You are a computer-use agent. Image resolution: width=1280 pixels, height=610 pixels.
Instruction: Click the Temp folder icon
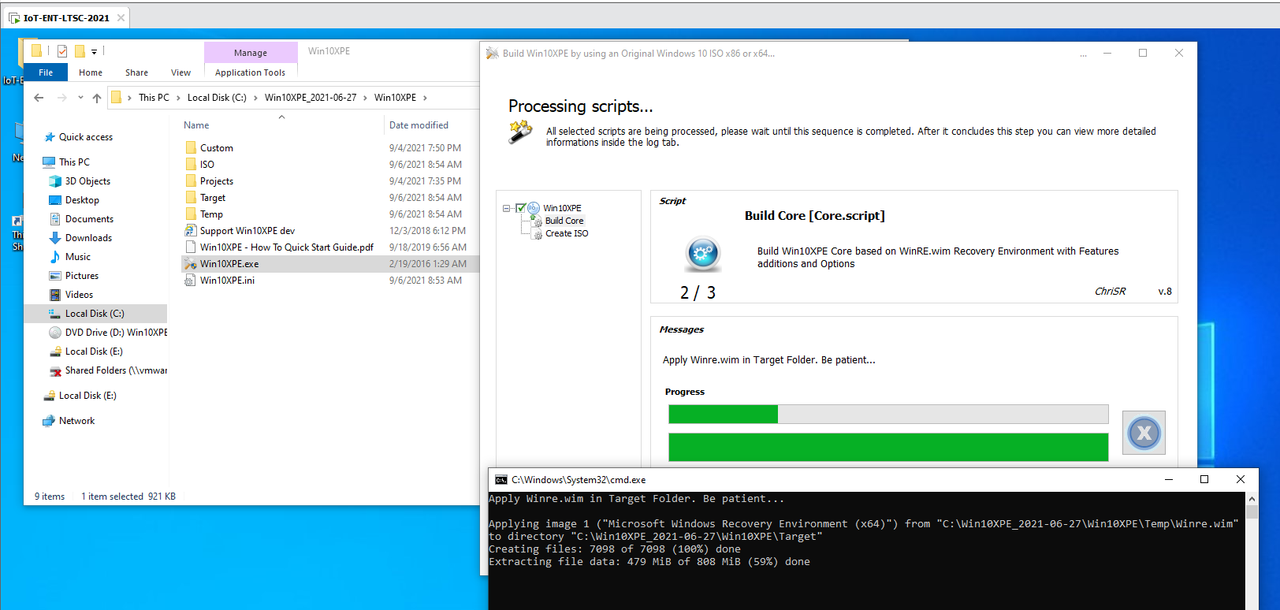(192, 214)
